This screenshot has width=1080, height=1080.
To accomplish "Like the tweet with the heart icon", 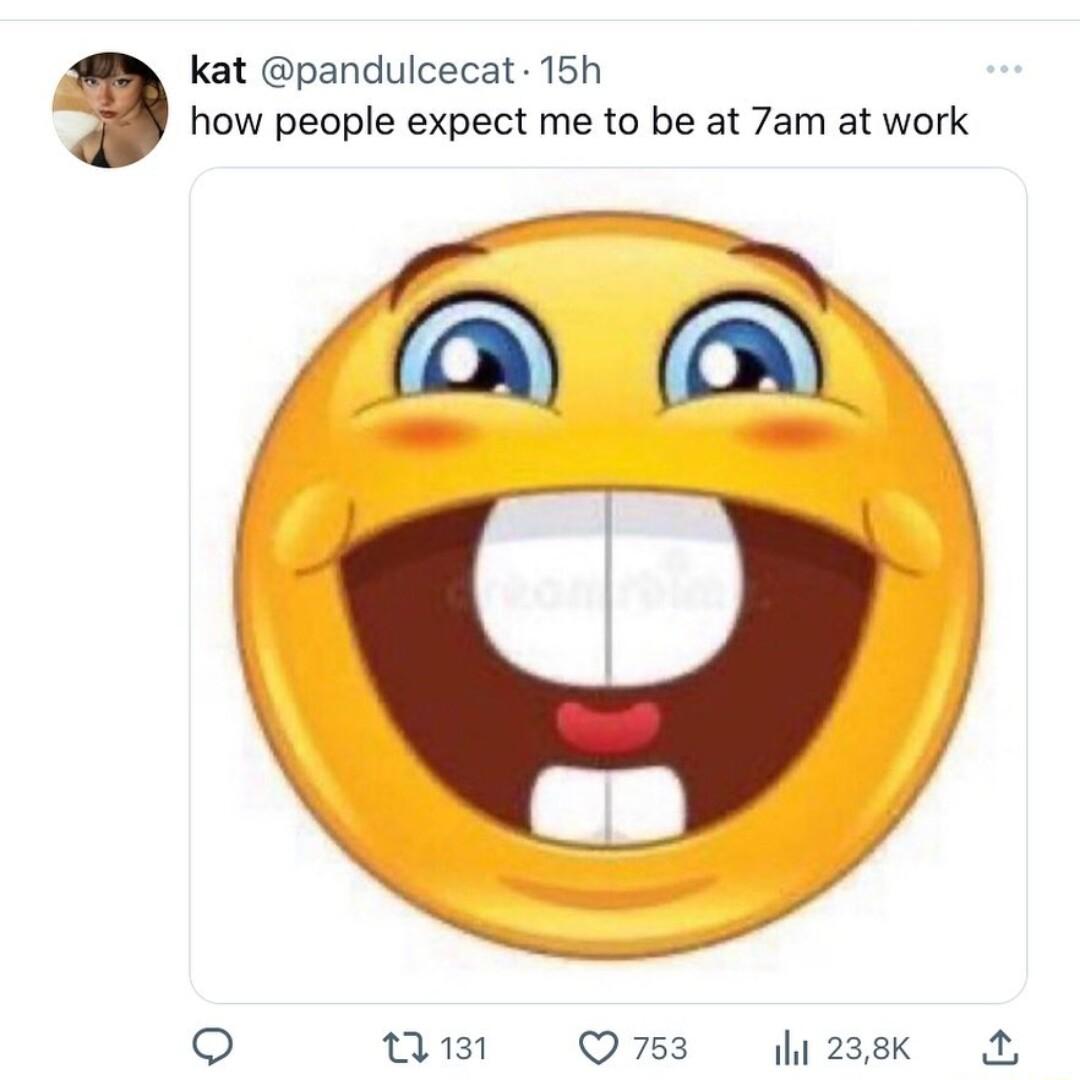I will tap(601, 1049).
